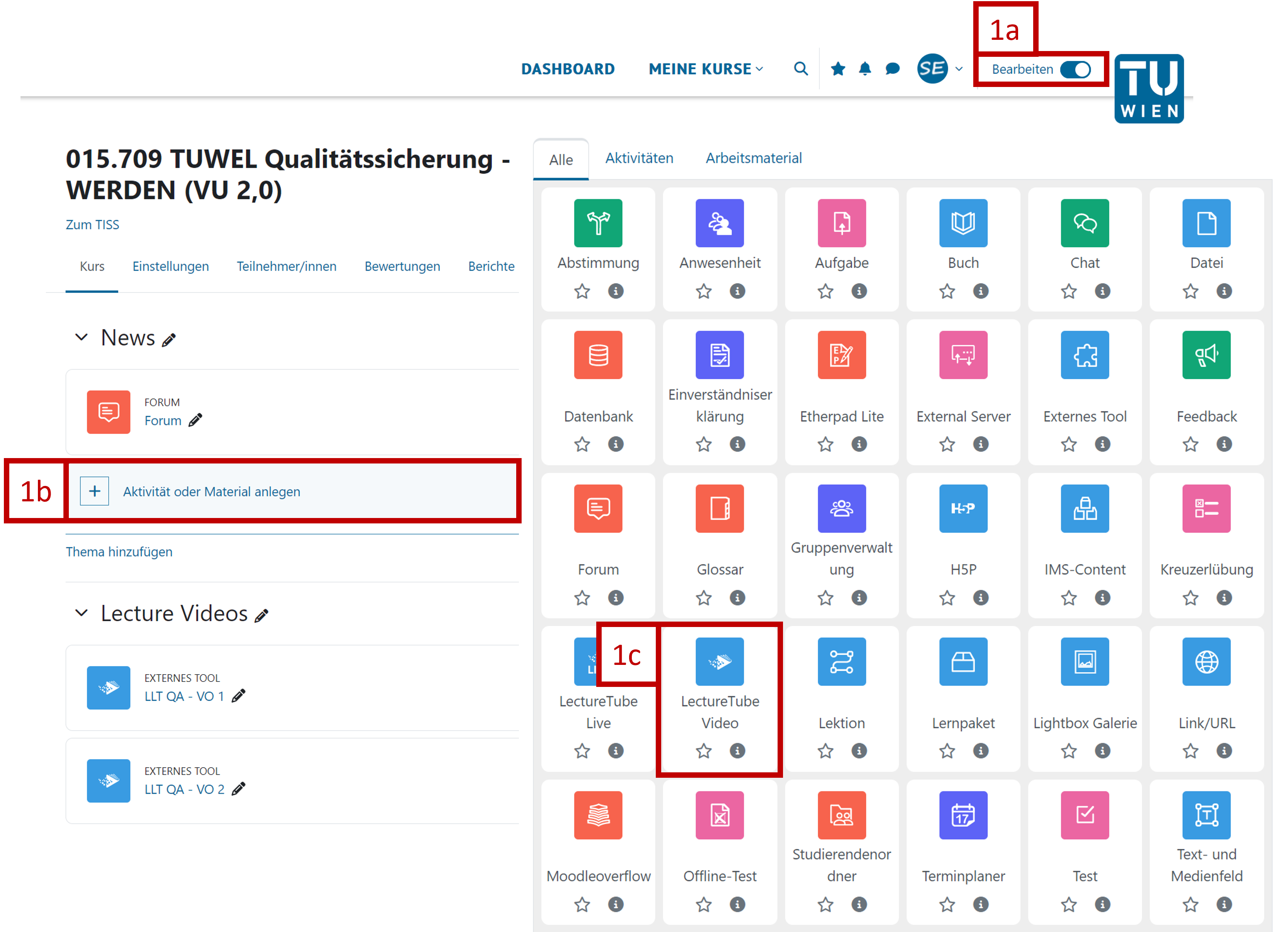The width and height of the screenshot is (1288, 932).
Task: Star the H5P activity as favorite
Action: tap(947, 598)
